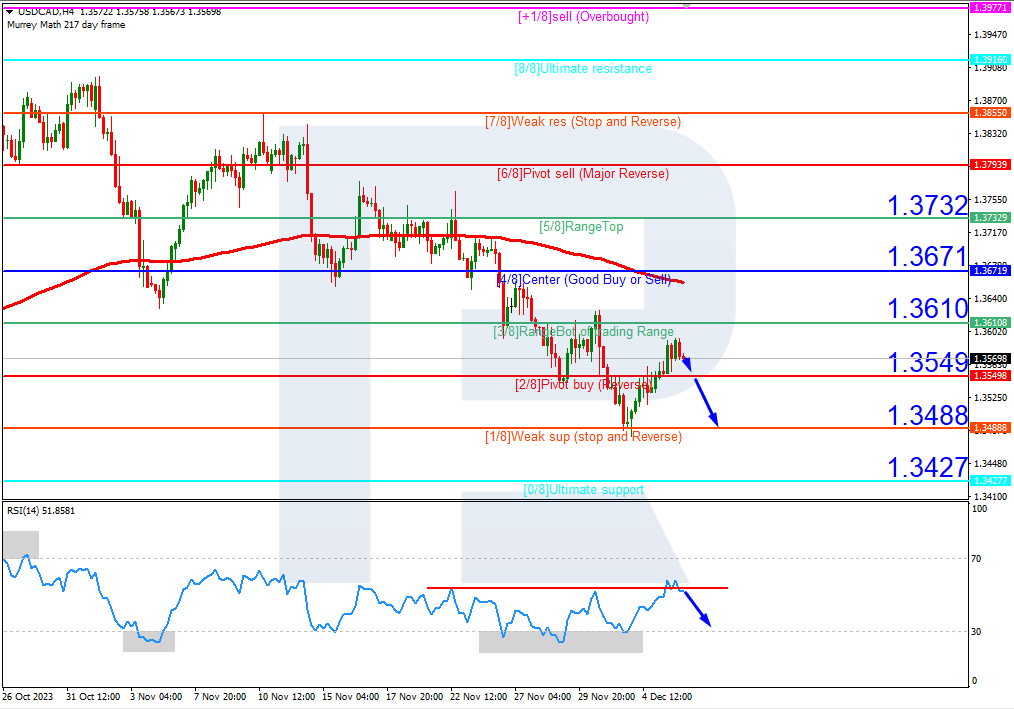Select the [0/8]Ultimate support label
Viewport: 1014px width, 709px height.
[x=584, y=490]
